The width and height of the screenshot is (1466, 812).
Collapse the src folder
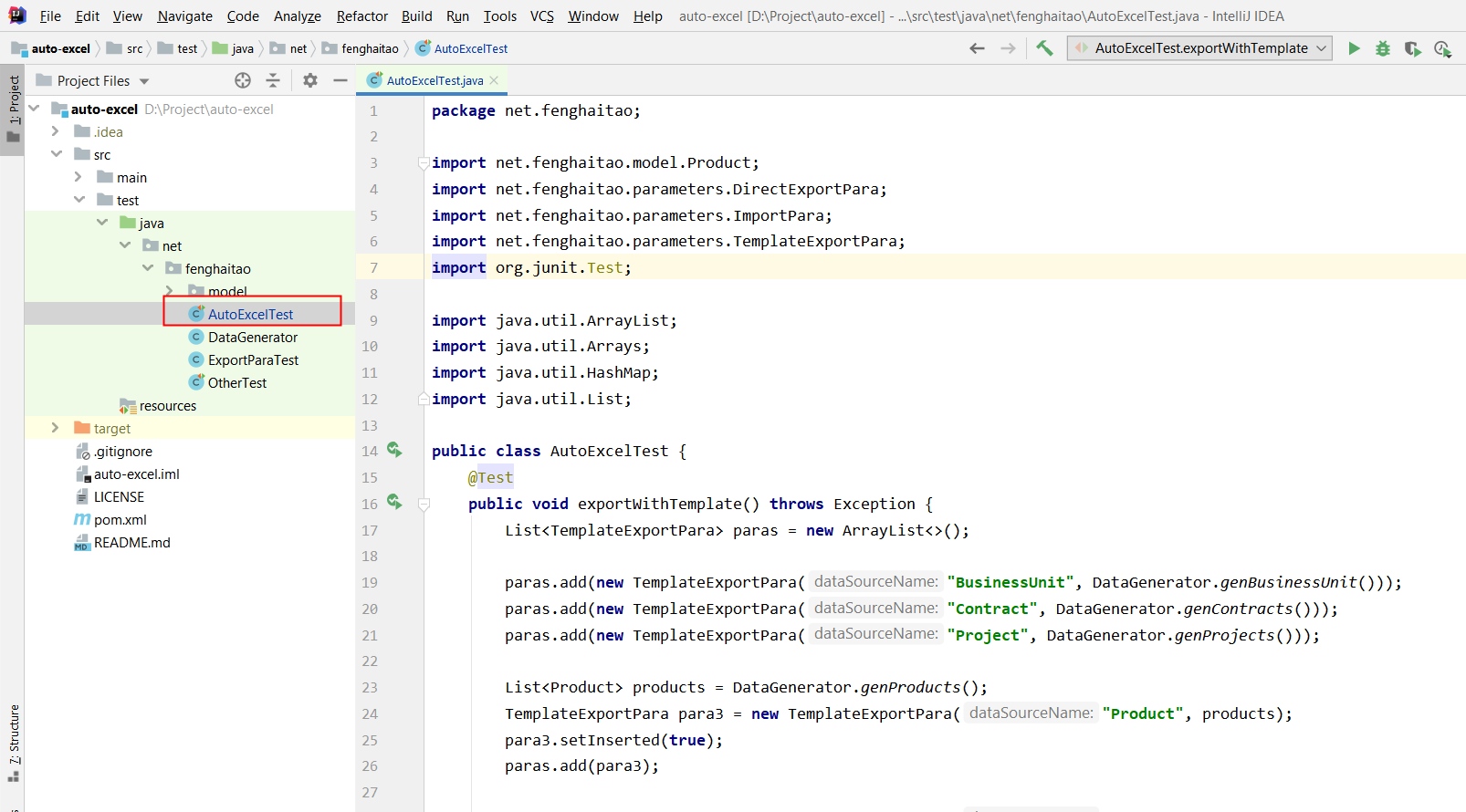57,154
